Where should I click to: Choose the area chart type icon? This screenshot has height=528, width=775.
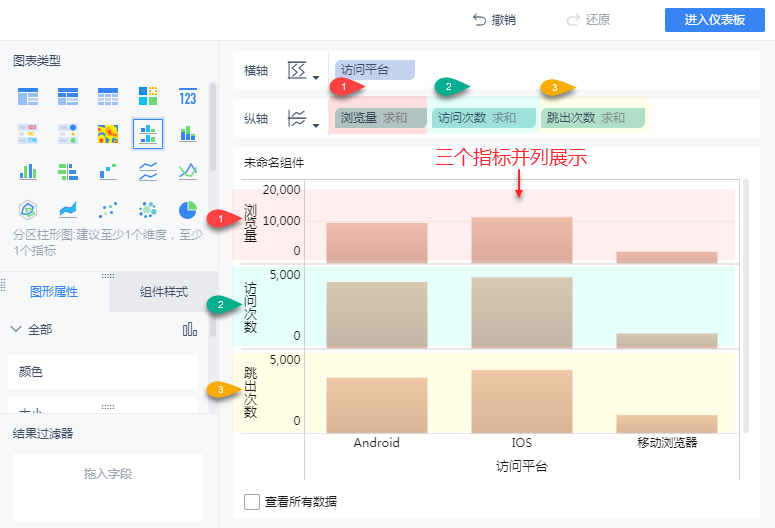pyautogui.click(x=68, y=210)
